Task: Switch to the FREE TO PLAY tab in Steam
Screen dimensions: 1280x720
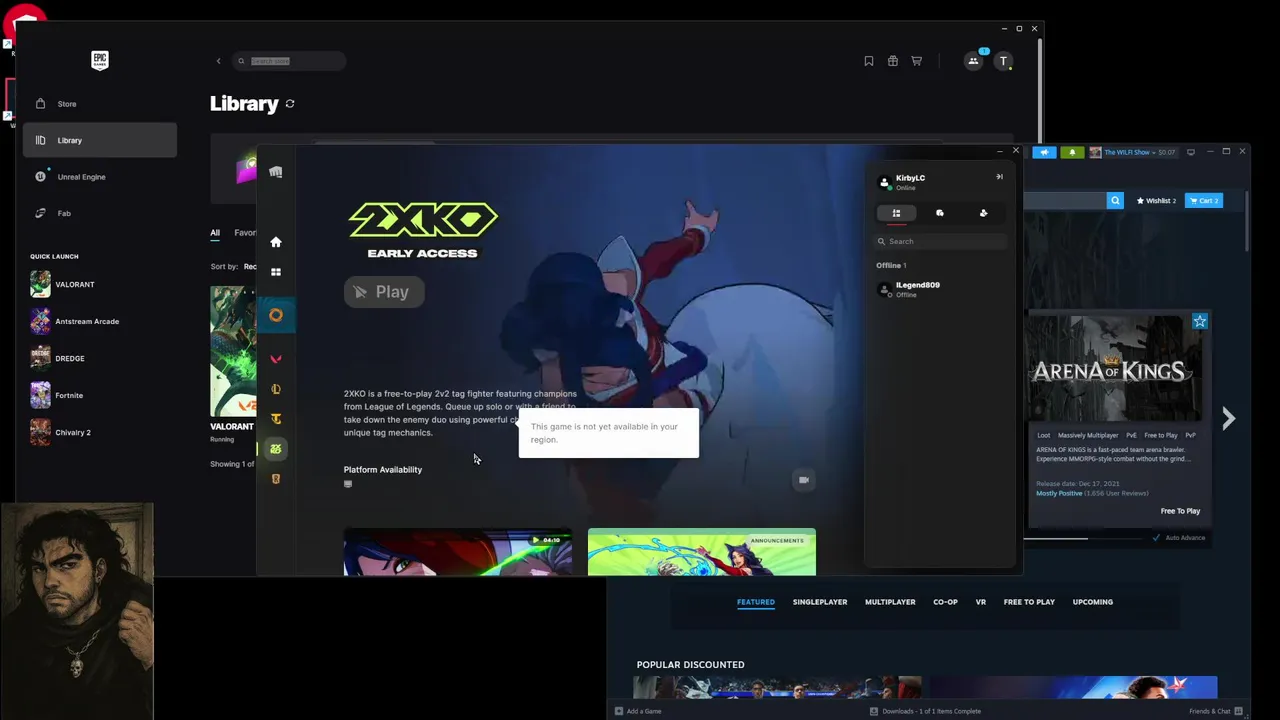Action: point(1029,602)
